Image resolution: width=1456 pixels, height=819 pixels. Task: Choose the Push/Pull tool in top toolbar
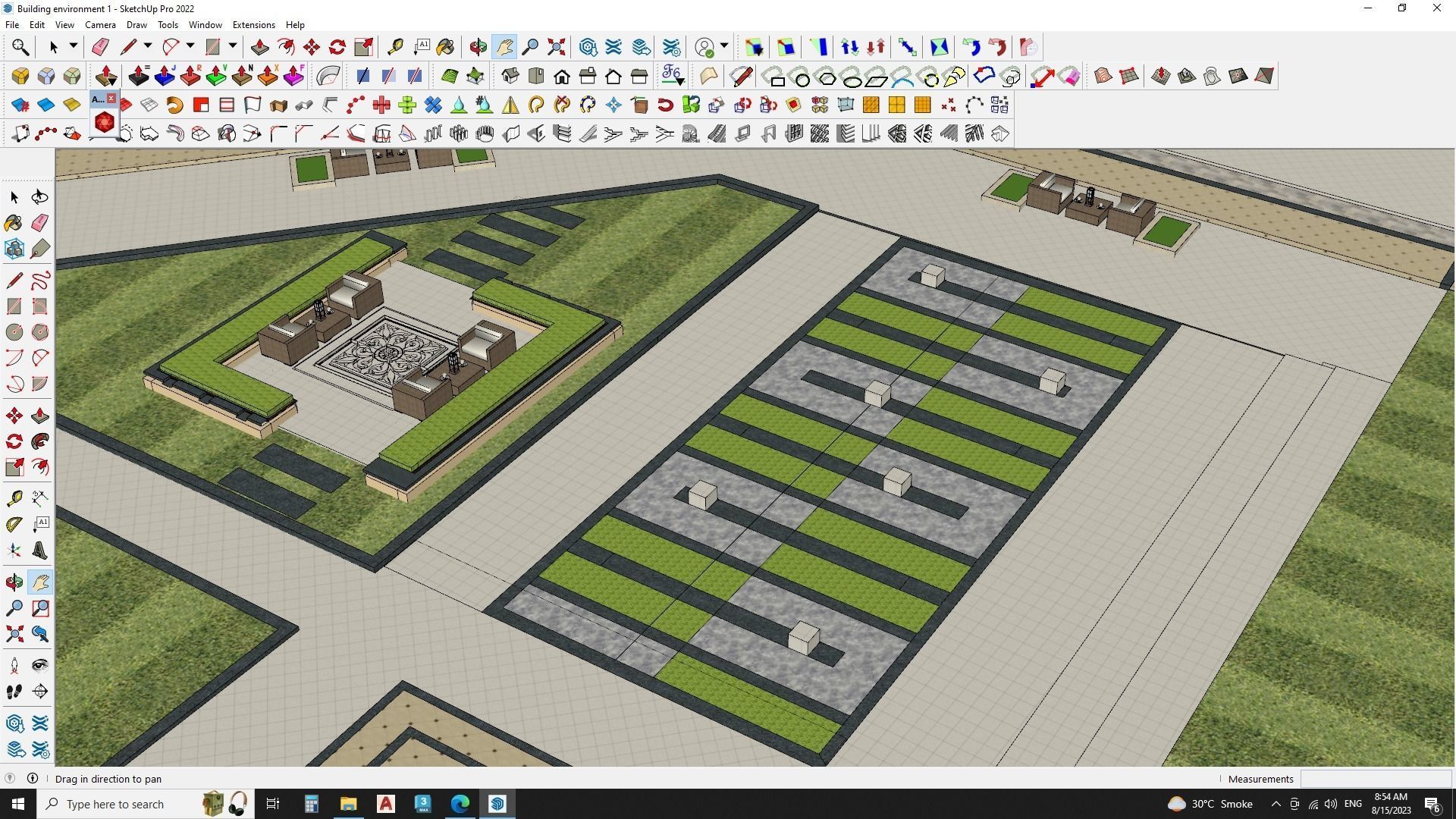tap(259, 47)
